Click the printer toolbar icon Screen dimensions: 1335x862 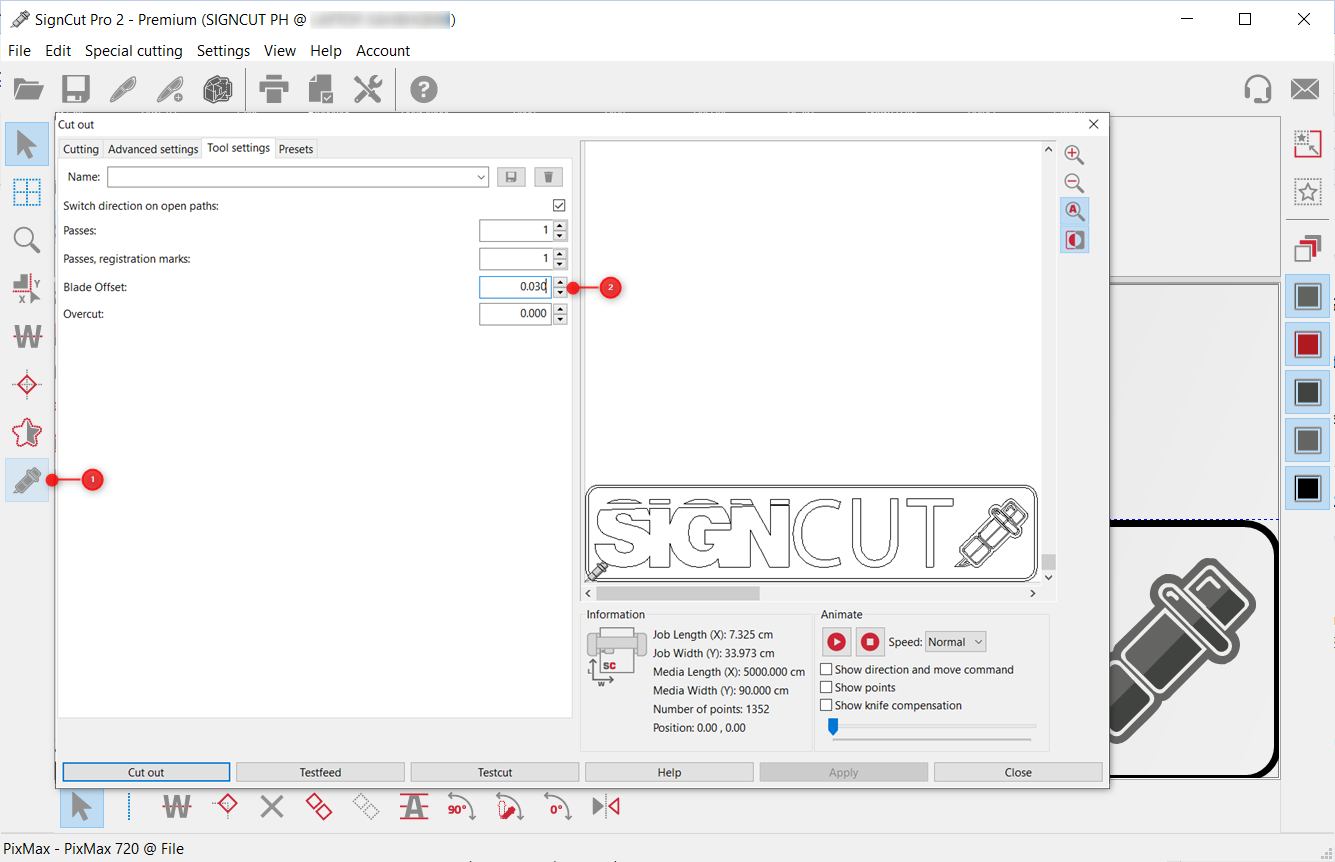[274, 90]
